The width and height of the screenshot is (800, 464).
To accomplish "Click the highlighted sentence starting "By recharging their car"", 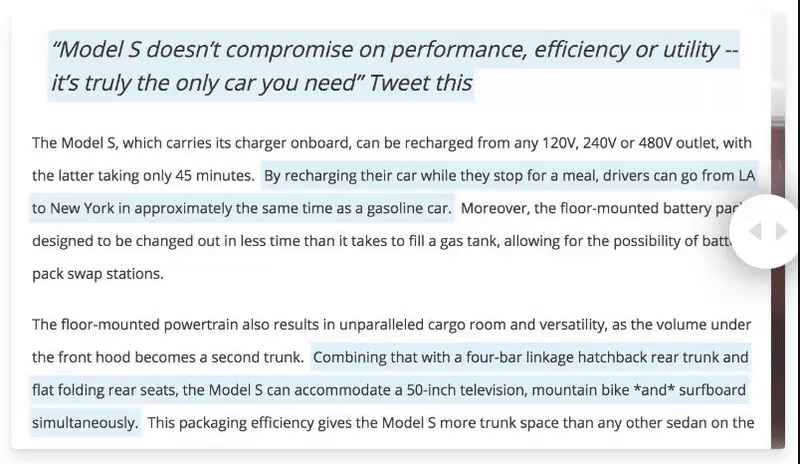I will pos(509,176).
